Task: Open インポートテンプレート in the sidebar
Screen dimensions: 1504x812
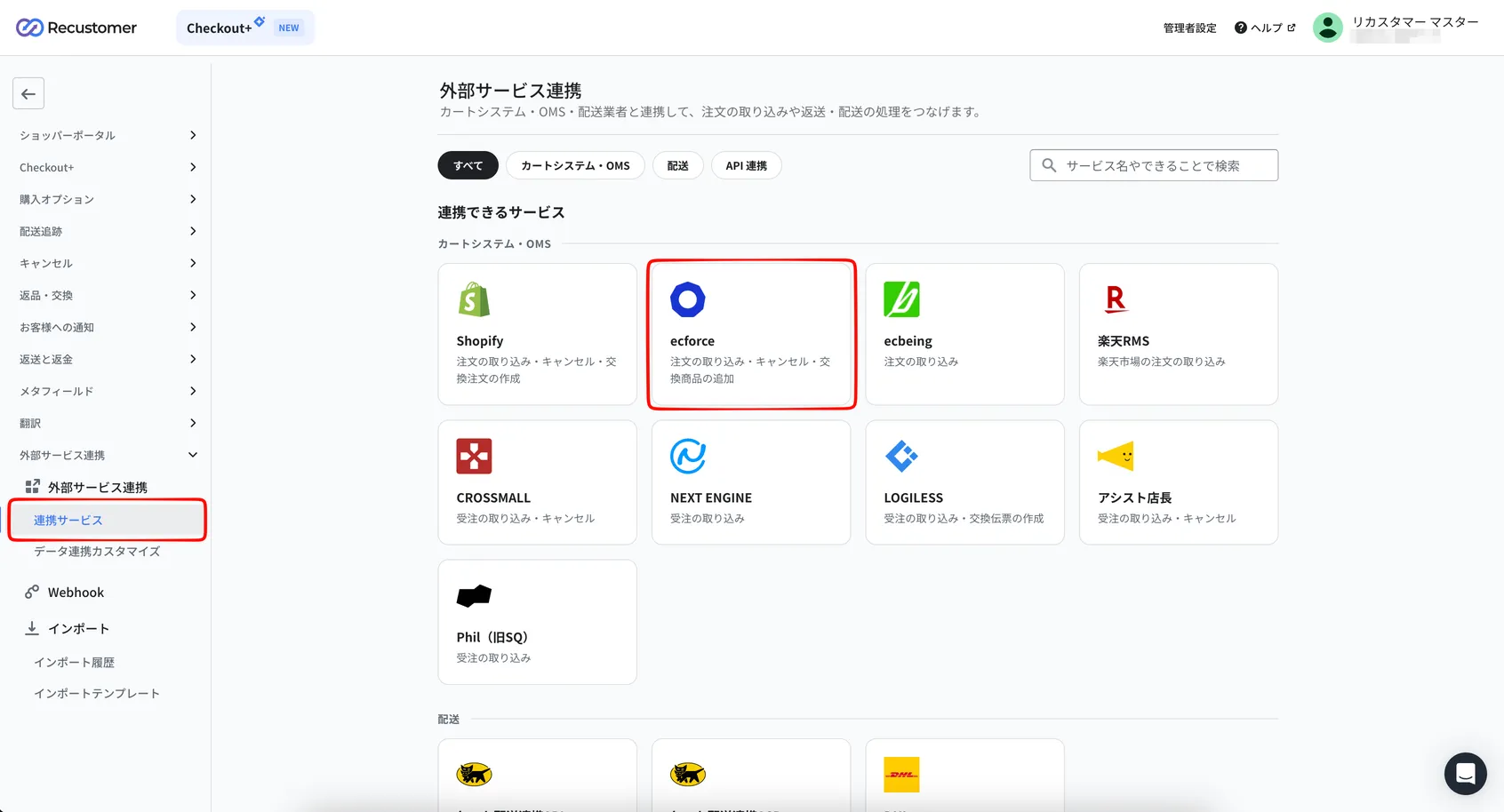Action: click(x=97, y=694)
